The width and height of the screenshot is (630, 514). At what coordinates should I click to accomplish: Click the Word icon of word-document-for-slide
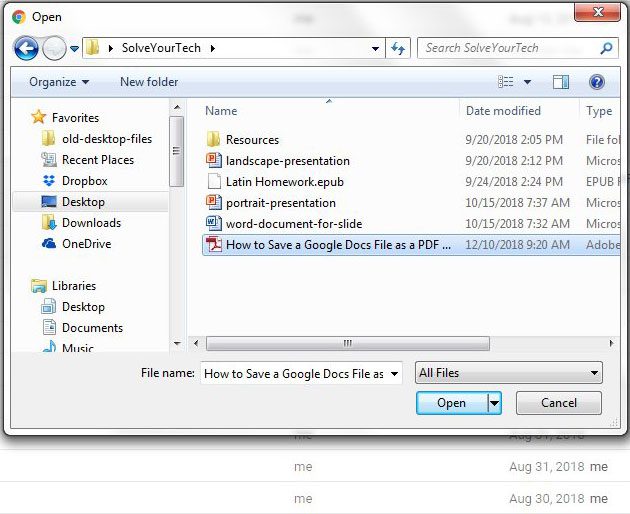click(213, 223)
